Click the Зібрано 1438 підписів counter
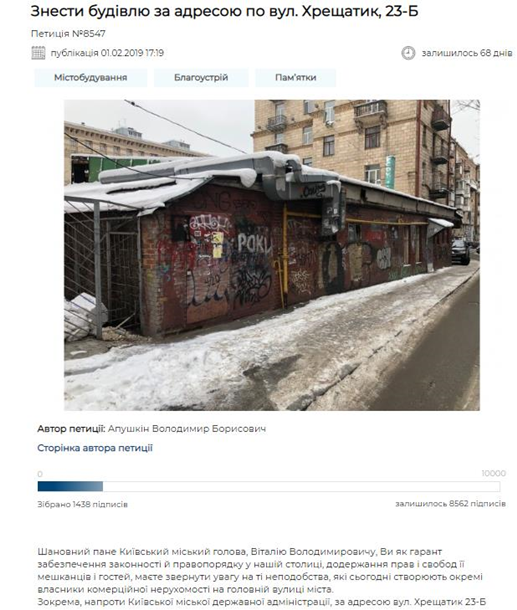The width and height of the screenshot is (517, 610). click(x=82, y=505)
